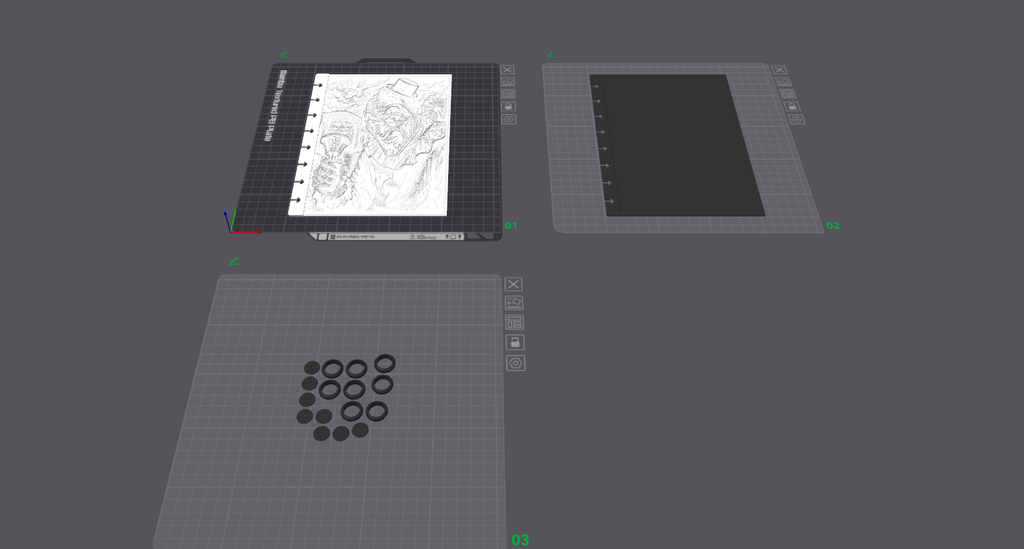Image resolution: width=1024 pixels, height=549 pixels.
Task: Auto-orient objects on plate 02
Action: [783, 82]
